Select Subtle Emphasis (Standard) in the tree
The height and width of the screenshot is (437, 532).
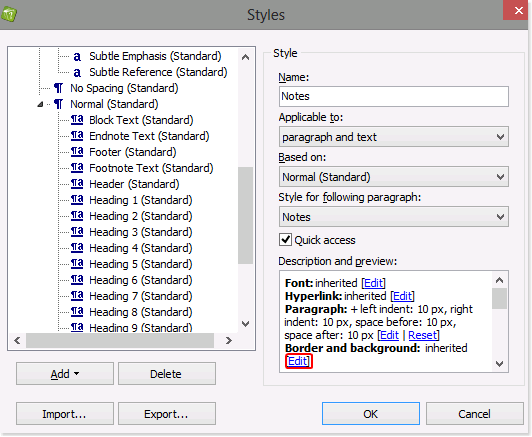tap(155, 56)
